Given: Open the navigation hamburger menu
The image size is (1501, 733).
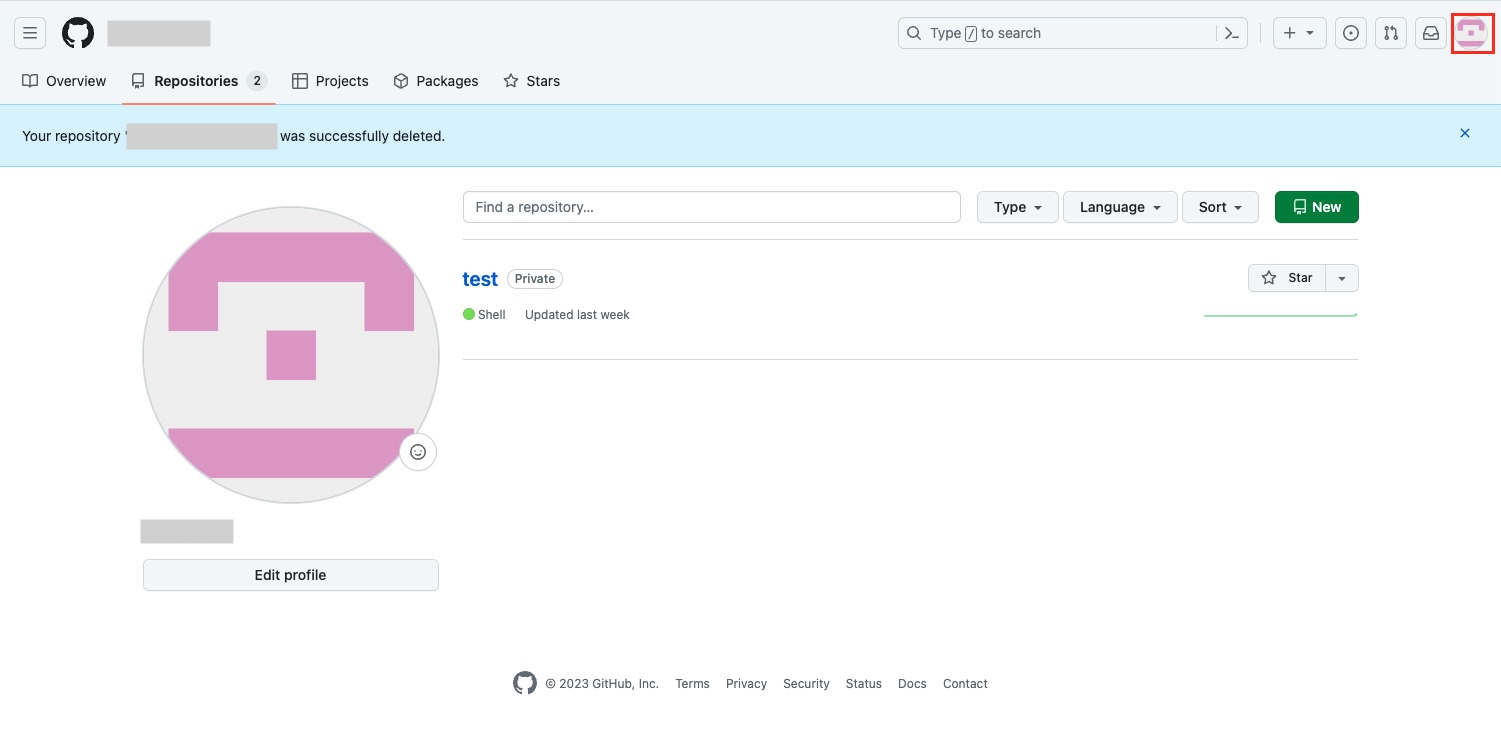Looking at the screenshot, I should [x=29, y=32].
